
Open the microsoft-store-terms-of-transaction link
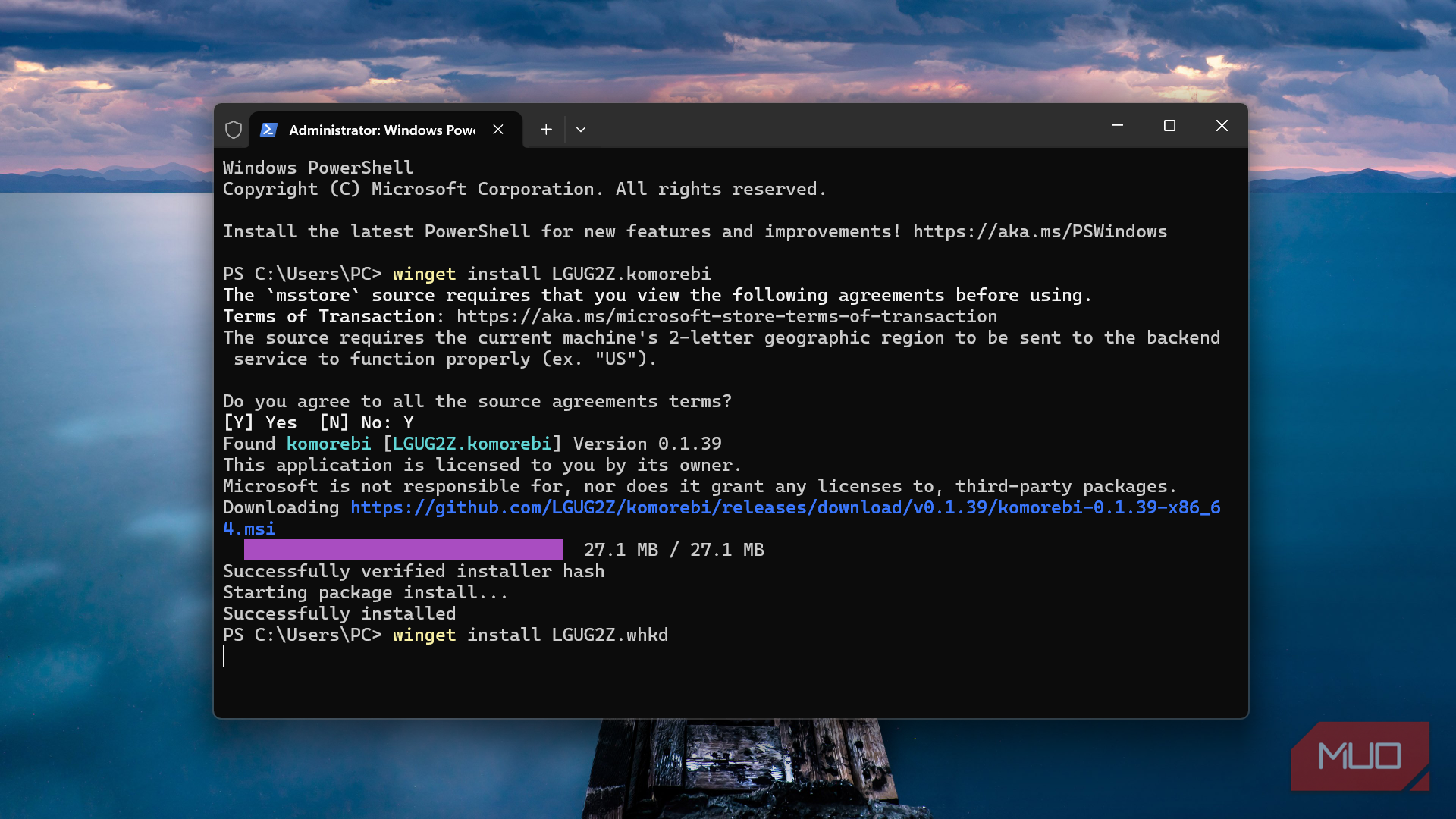click(726, 316)
